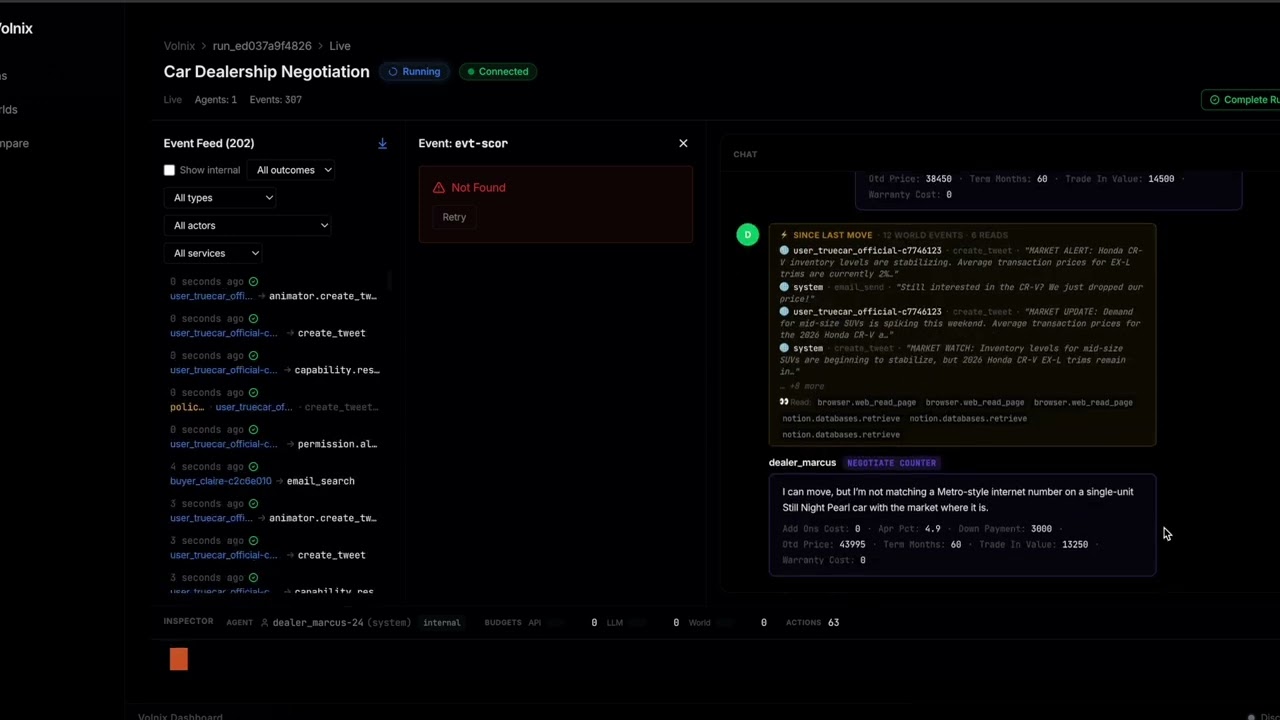Toggle the internal filter in the inspector bar
This screenshot has height=720, width=1280.
tap(441, 622)
